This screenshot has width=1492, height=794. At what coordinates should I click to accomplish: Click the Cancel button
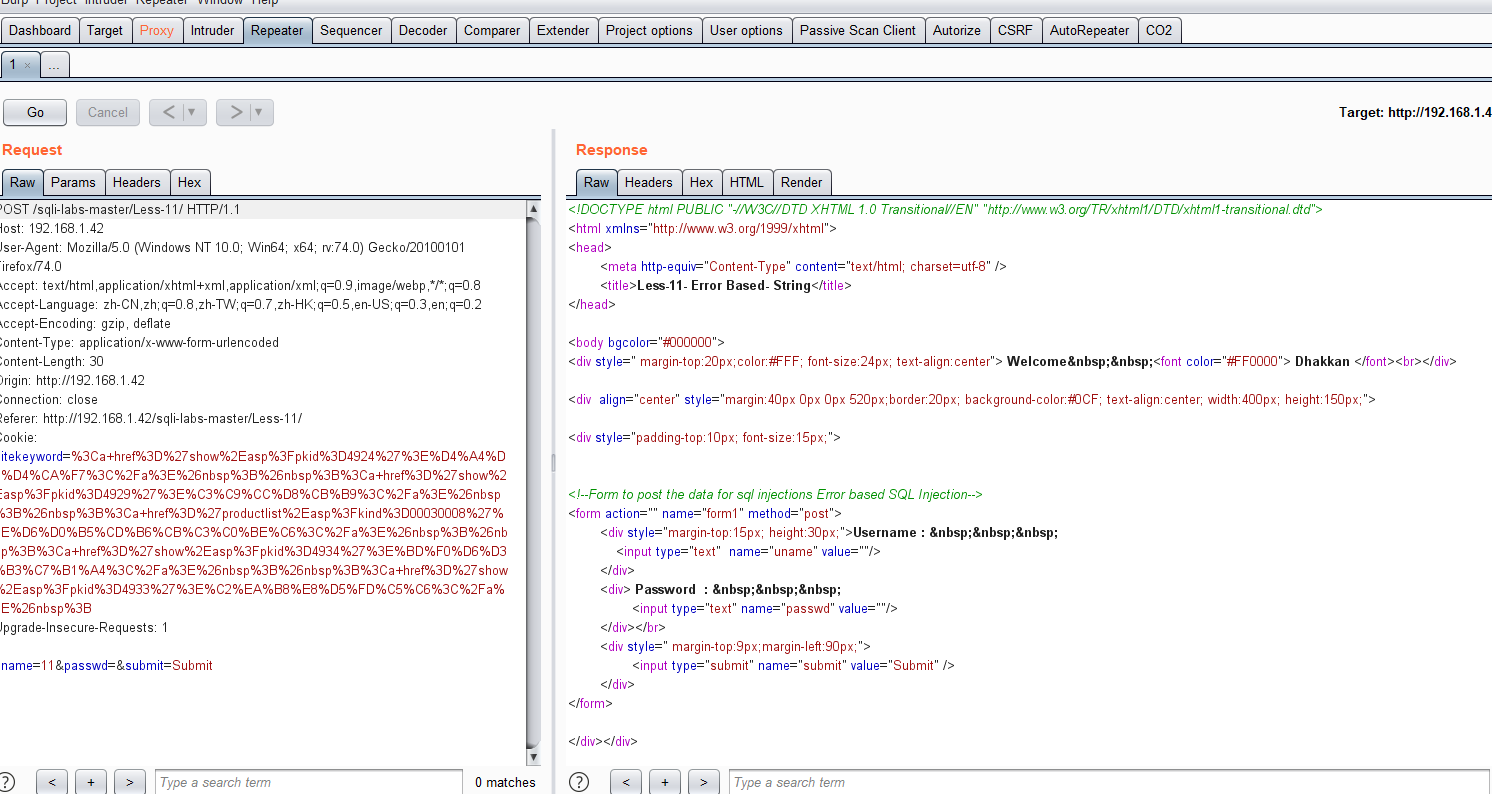[107, 112]
